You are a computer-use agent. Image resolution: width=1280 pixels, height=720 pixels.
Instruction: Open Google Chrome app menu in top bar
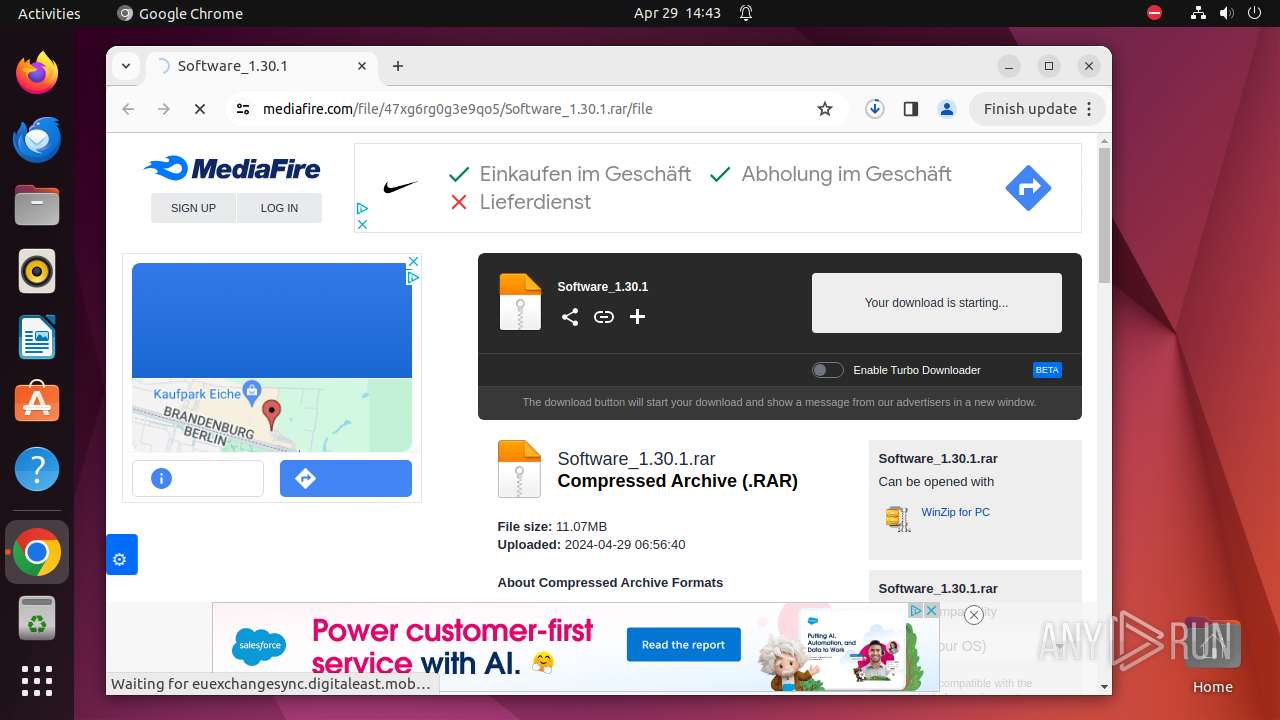(x=180, y=13)
